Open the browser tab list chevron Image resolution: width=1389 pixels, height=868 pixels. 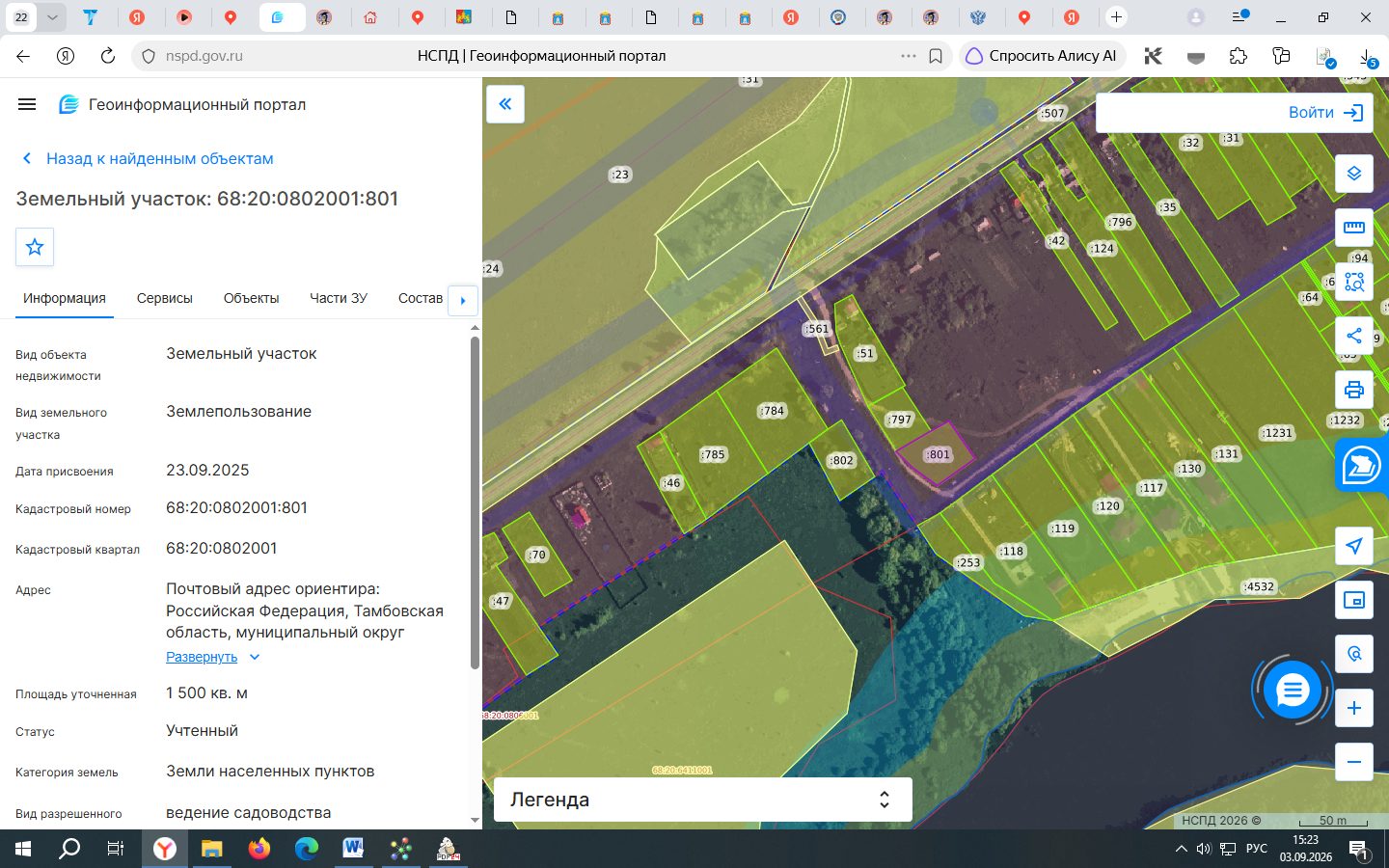pos(52,16)
